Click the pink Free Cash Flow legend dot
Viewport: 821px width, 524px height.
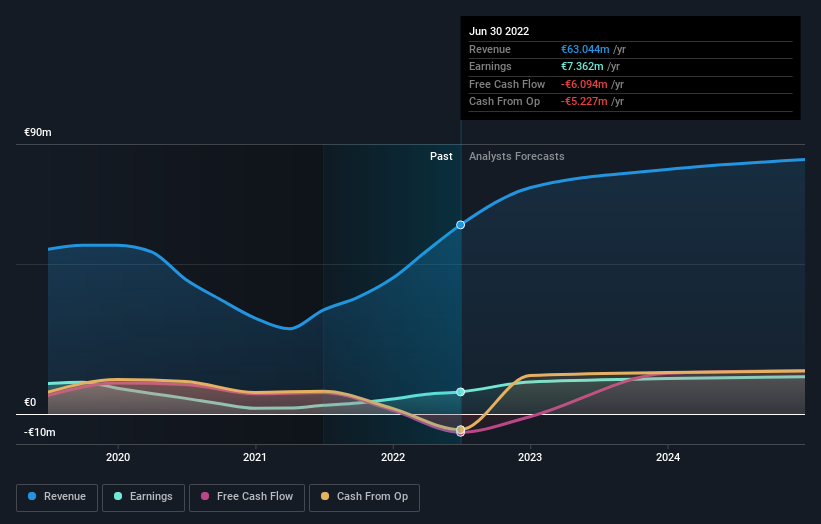point(205,496)
